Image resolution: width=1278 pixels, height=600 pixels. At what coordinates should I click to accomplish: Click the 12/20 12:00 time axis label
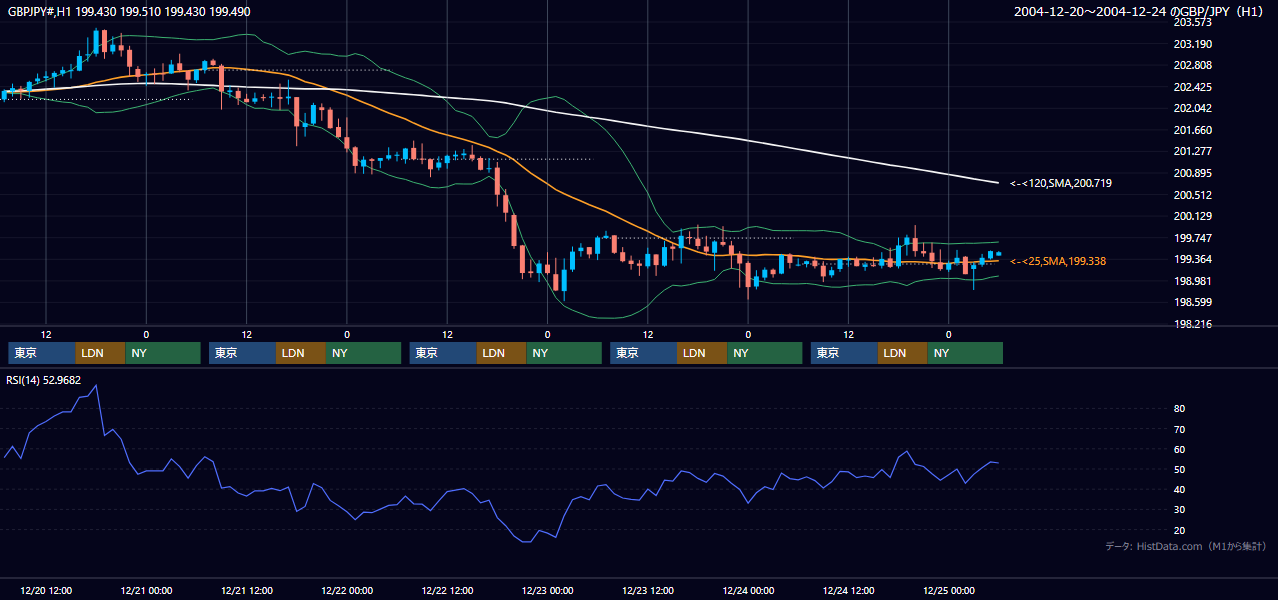pos(46,590)
